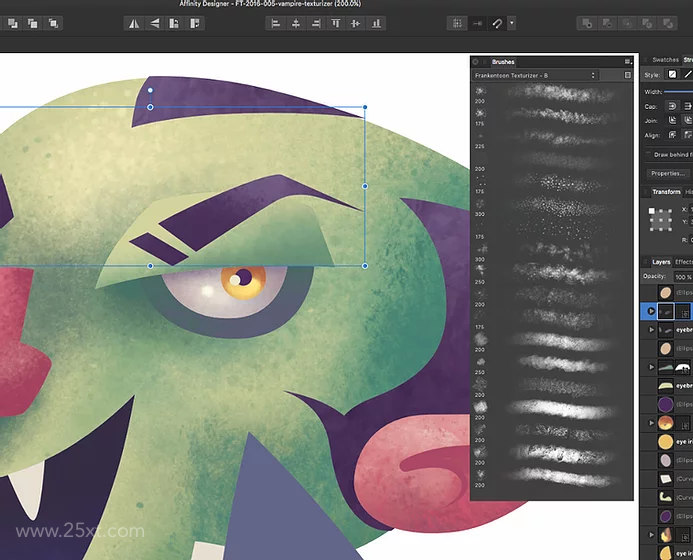Apply the Divide boolean operation
Screen dimensions: 693x560
[x=667, y=23]
